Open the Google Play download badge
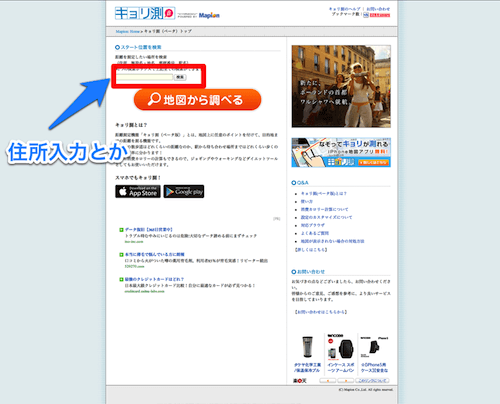Viewport: 500px width, 404px height. click(184, 191)
